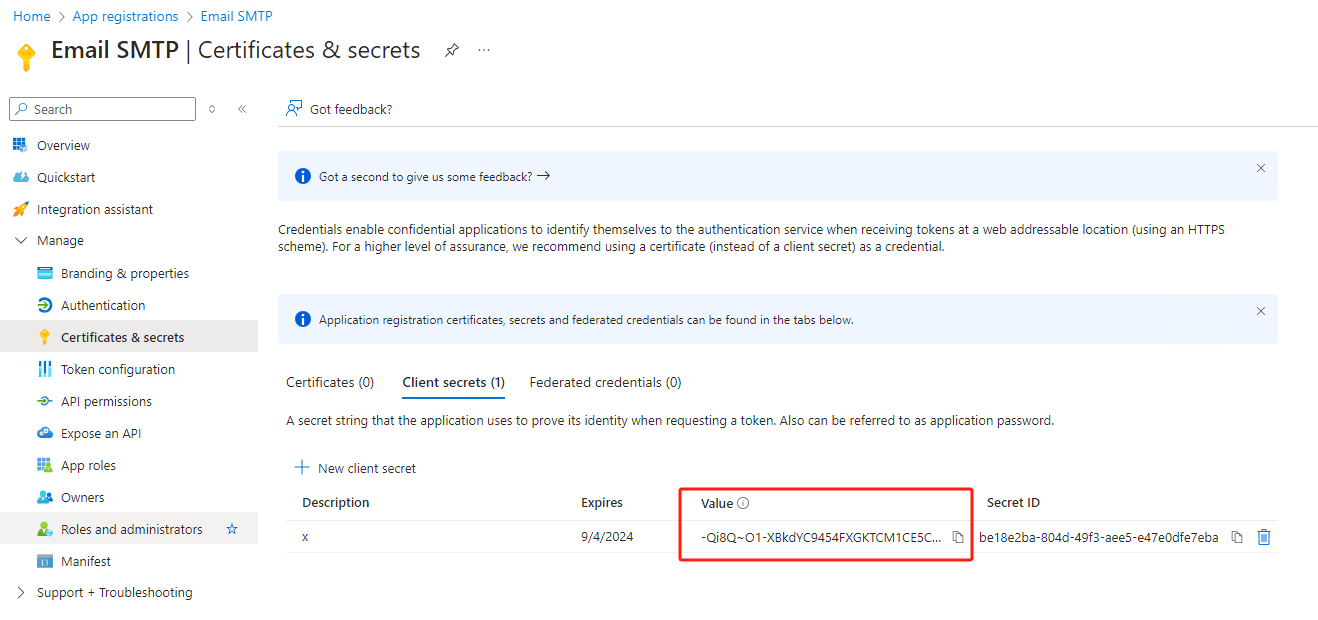Click New client secret button
Screen dimensions: 1318x620
point(355,468)
